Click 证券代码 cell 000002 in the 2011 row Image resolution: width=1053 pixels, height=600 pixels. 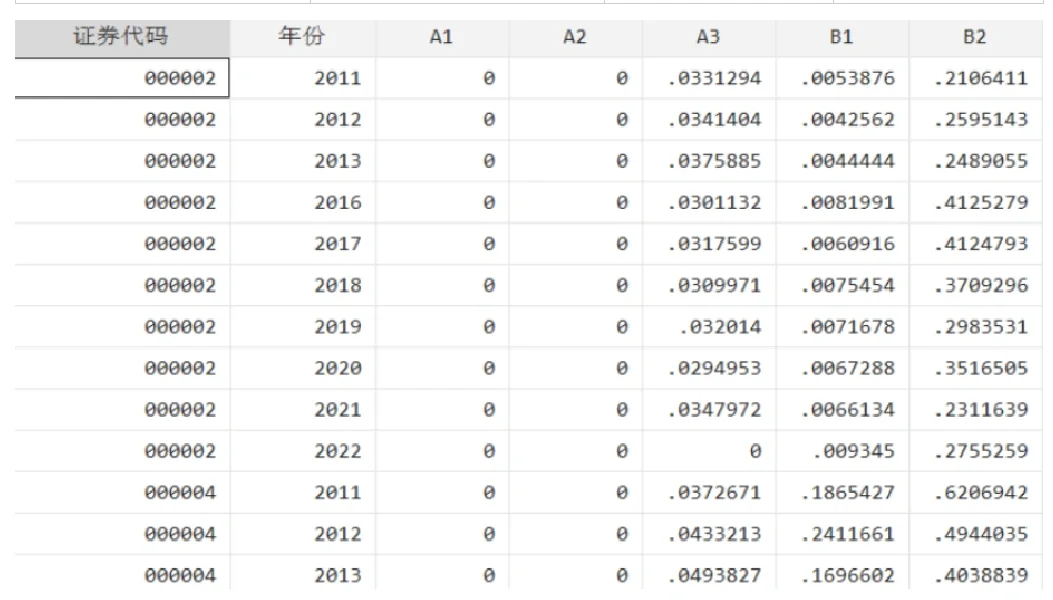point(122,78)
